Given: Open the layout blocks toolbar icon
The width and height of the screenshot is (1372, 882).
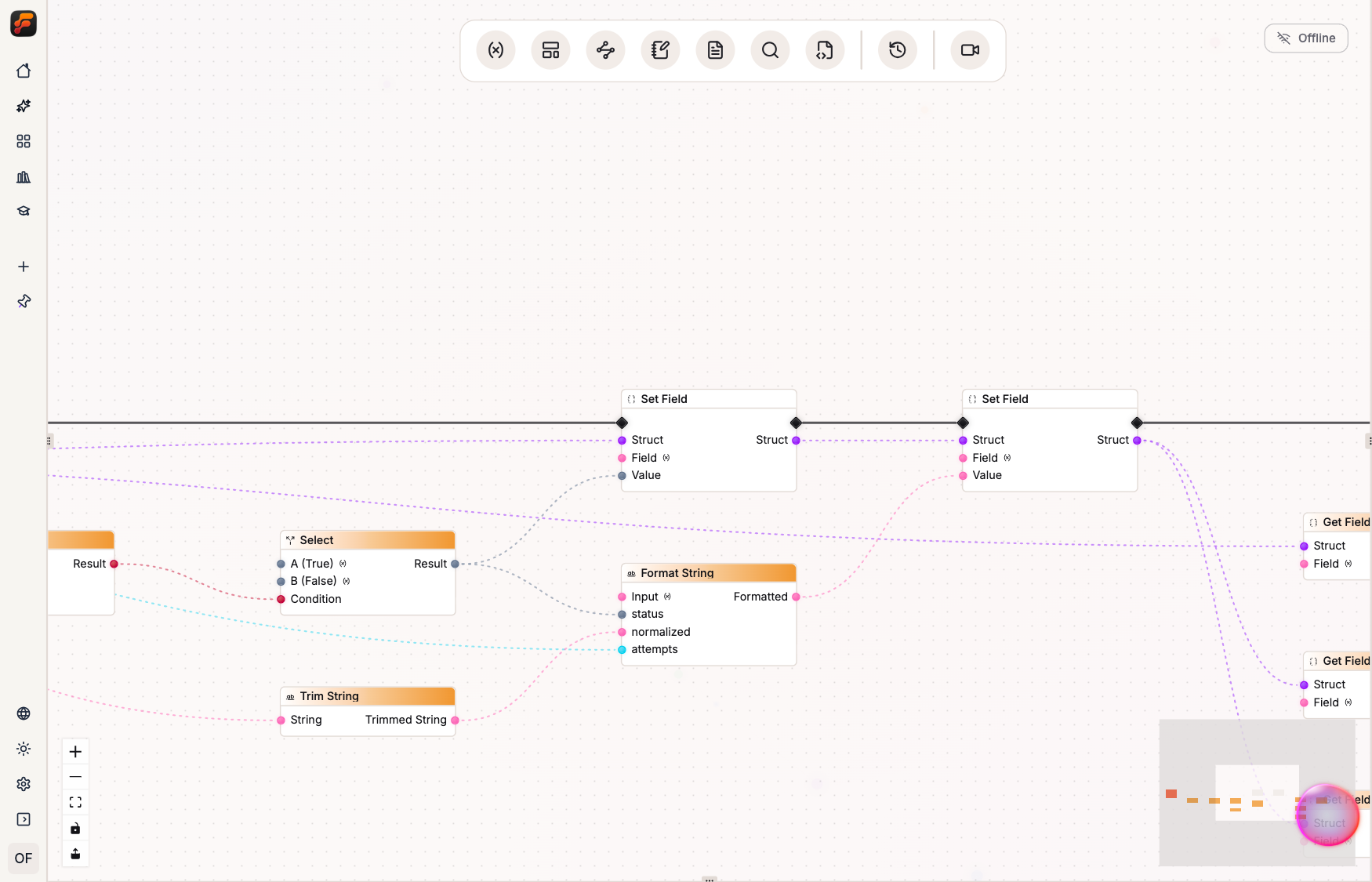Looking at the screenshot, I should coord(550,50).
